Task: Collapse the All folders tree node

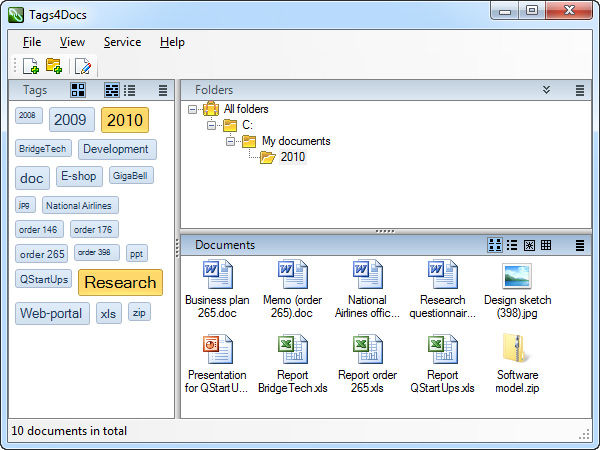Action: (x=193, y=109)
